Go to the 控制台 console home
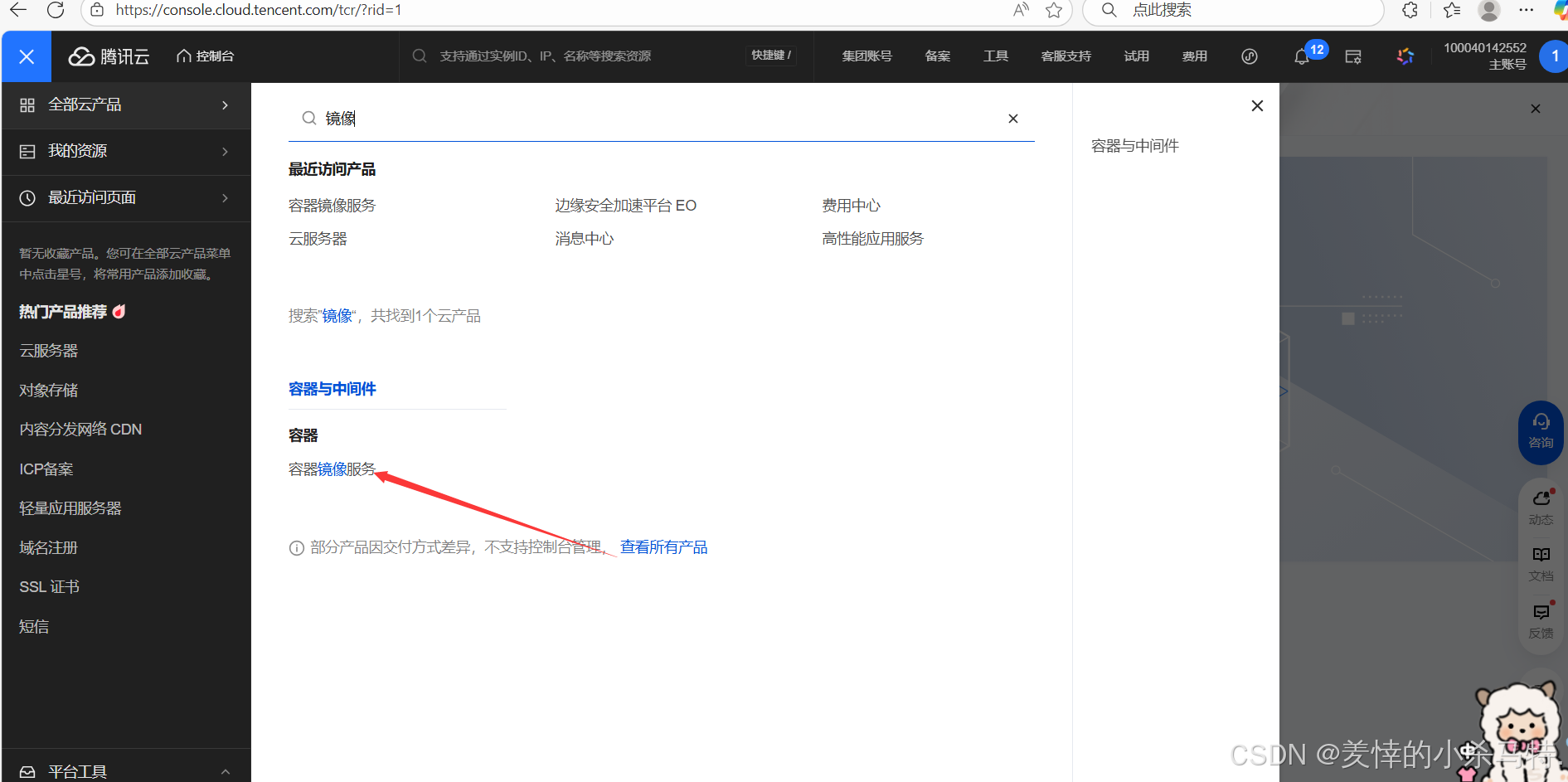The width and height of the screenshot is (1568, 782). [x=205, y=56]
